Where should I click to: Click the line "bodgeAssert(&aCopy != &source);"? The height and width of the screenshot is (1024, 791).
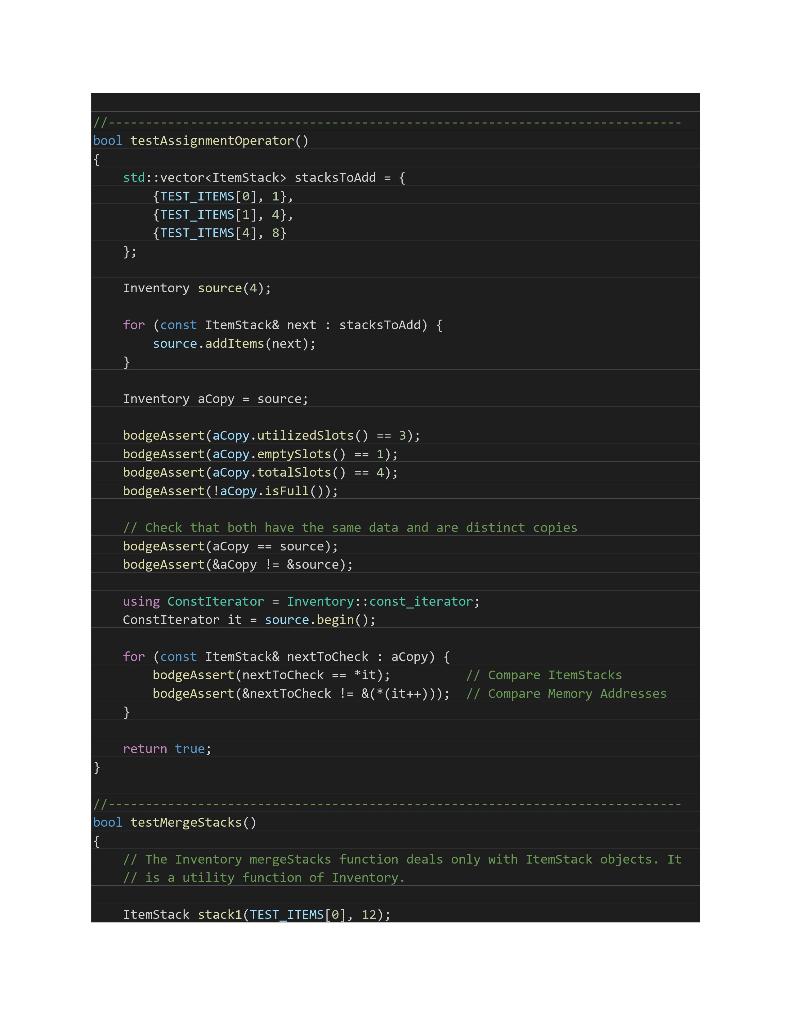coord(238,564)
